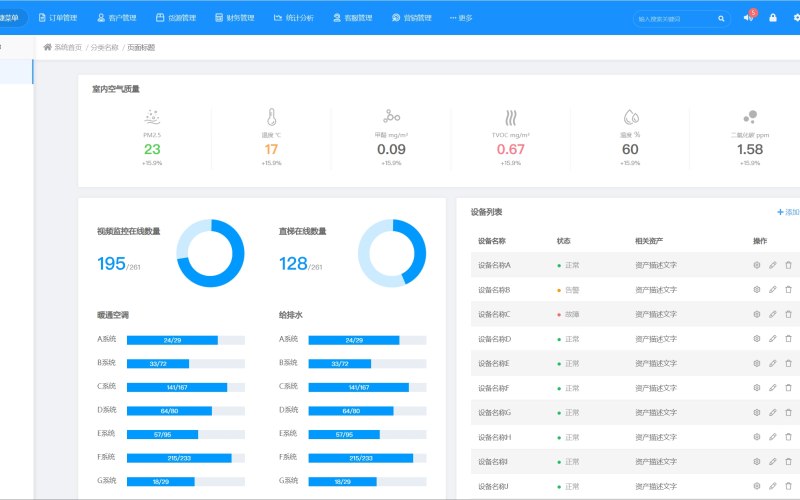Go to 分类名称 breadcrumb link
This screenshot has height=500, width=800.
tap(105, 47)
